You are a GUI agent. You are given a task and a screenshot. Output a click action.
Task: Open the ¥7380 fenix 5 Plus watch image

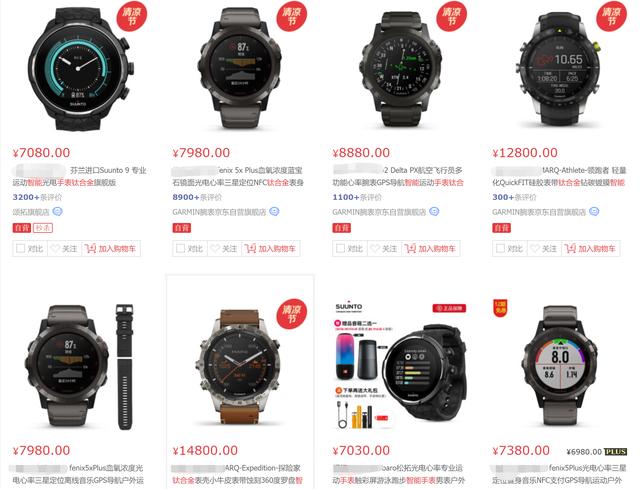[x=560, y=367]
